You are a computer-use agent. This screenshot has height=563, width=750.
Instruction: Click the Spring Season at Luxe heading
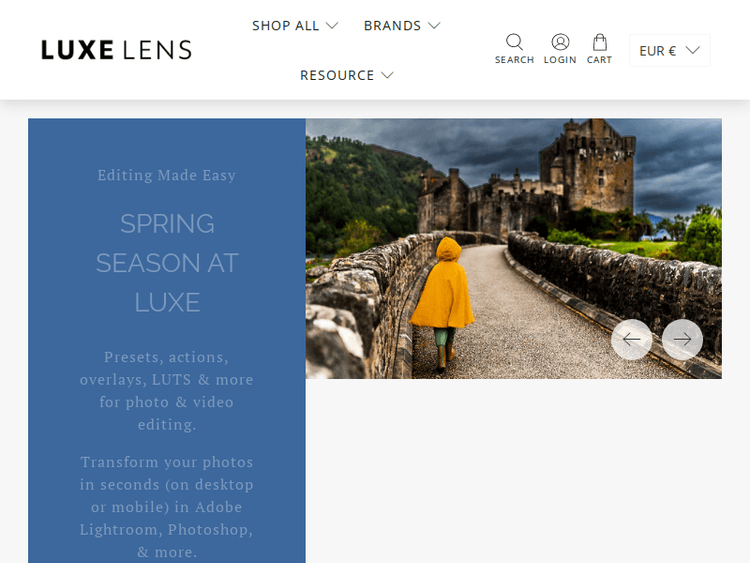click(x=167, y=263)
